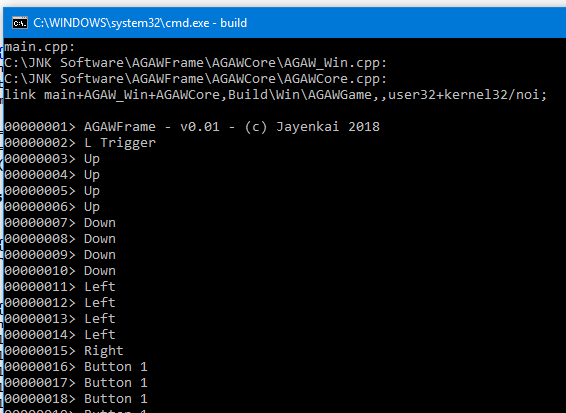Click the main.cpp compile line
This screenshot has height=413, width=566.
40,47
